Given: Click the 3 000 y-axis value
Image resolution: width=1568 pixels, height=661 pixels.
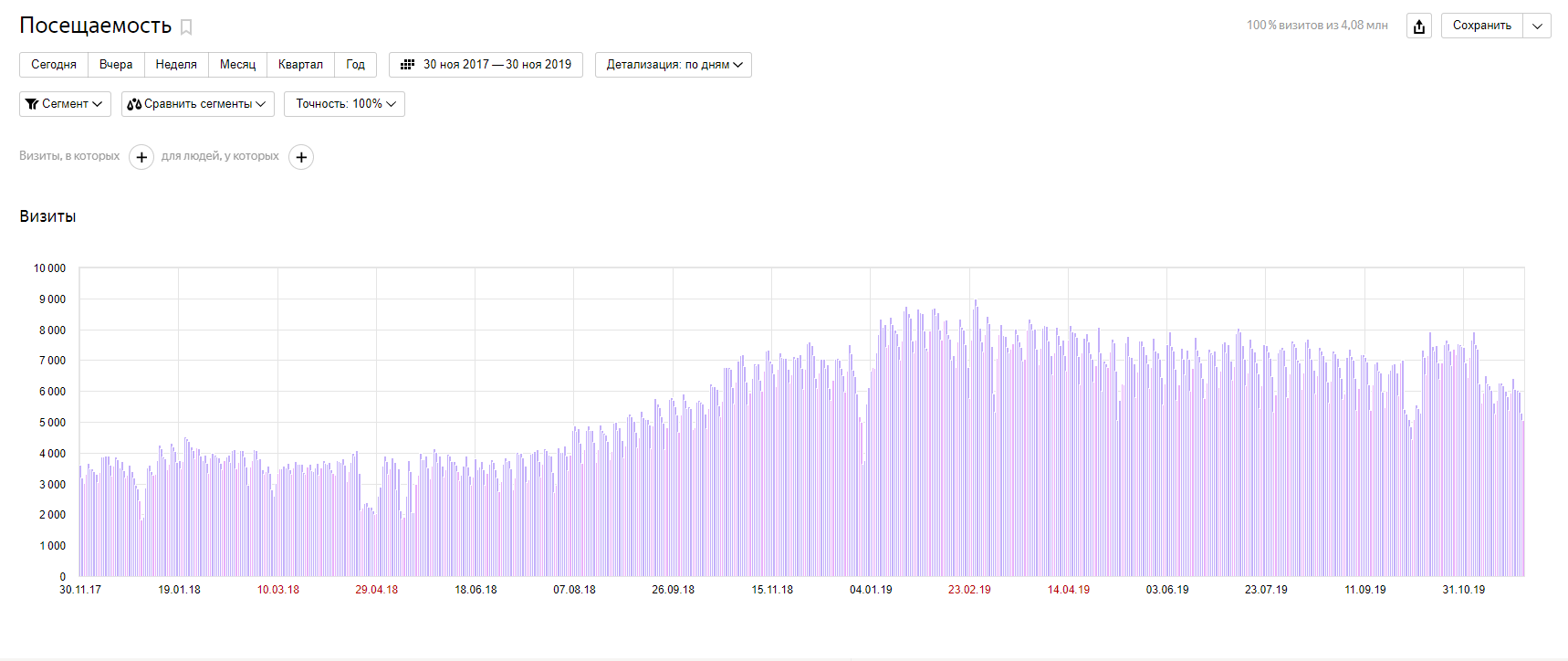Looking at the screenshot, I should [x=53, y=485].
